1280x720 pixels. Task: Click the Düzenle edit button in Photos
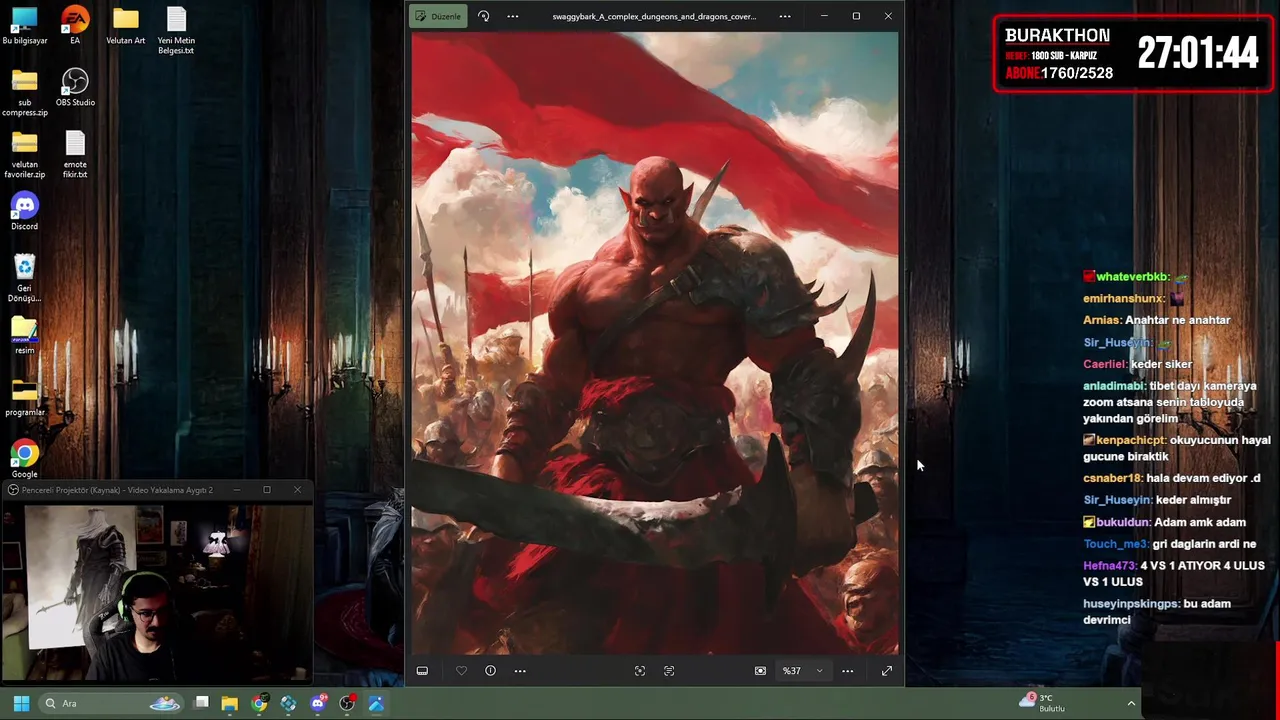pos(438,16)
